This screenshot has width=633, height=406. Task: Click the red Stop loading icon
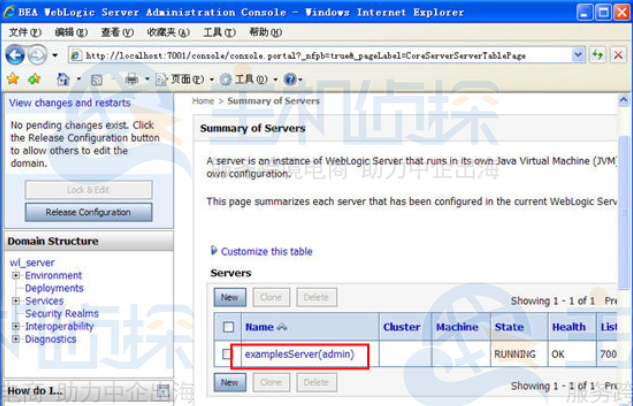618,55
